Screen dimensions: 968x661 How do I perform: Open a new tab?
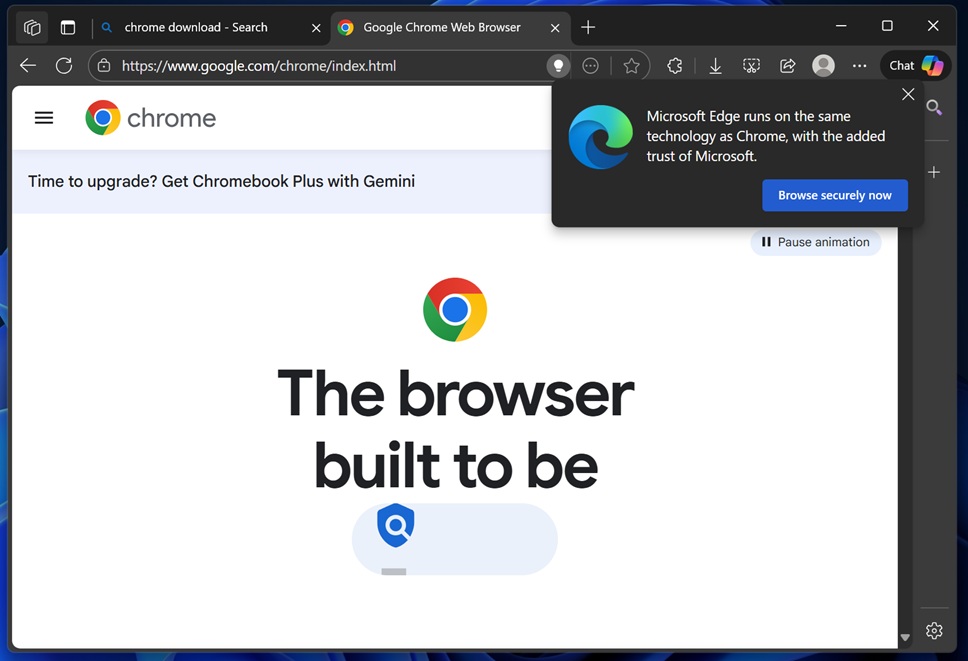(x=588, y=27)
